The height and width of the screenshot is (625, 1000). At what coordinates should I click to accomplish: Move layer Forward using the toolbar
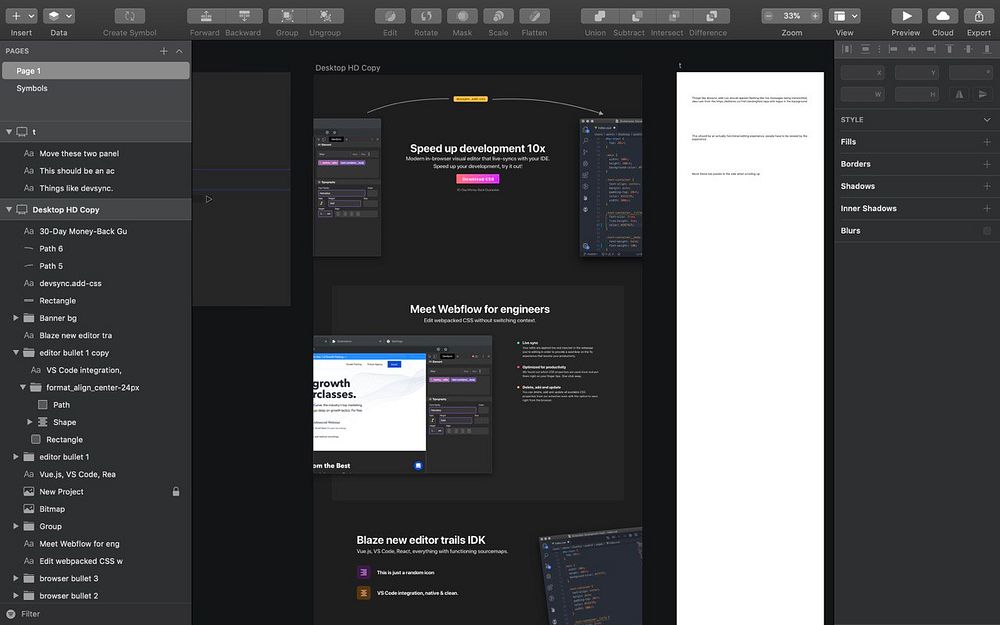tap(206, 16)
